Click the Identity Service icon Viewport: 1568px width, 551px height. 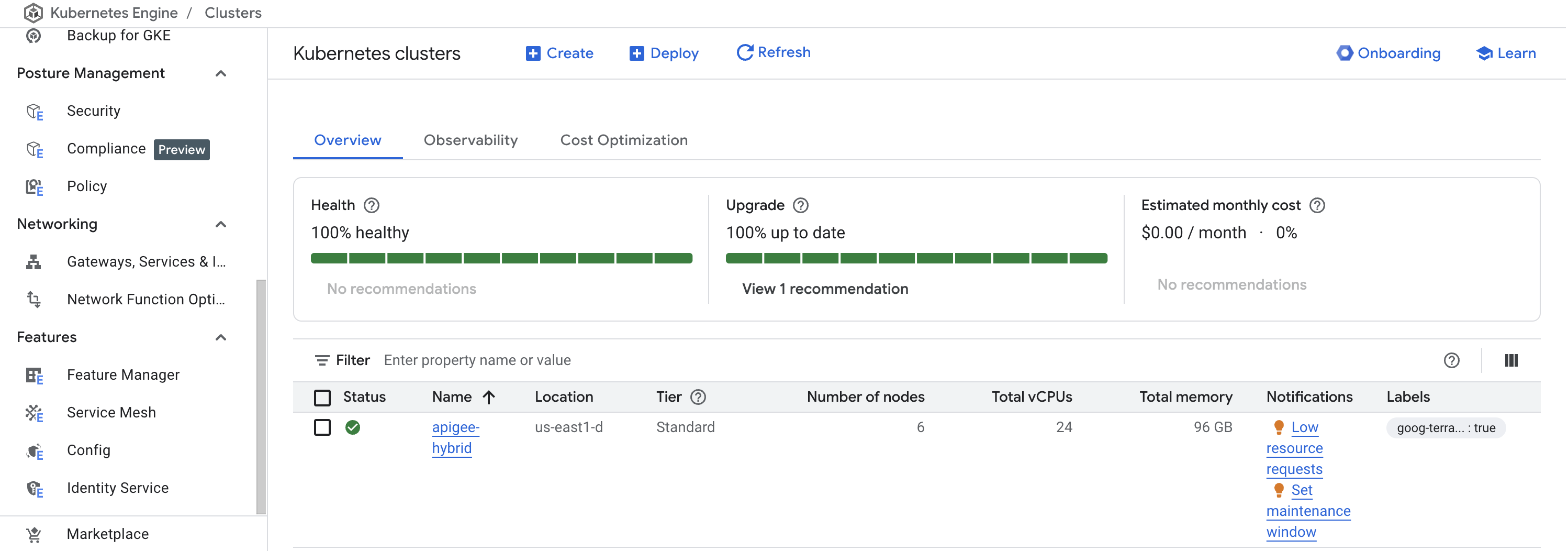pyautogui.click(x=35, y=489)
